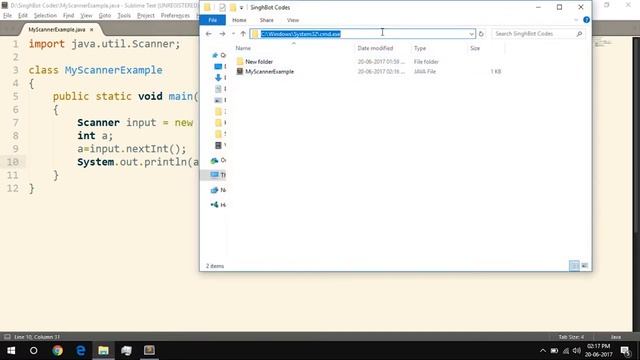640x360 pixels.
Task: Open Sublime Text Goto menu
Action: tap(105, 16)
